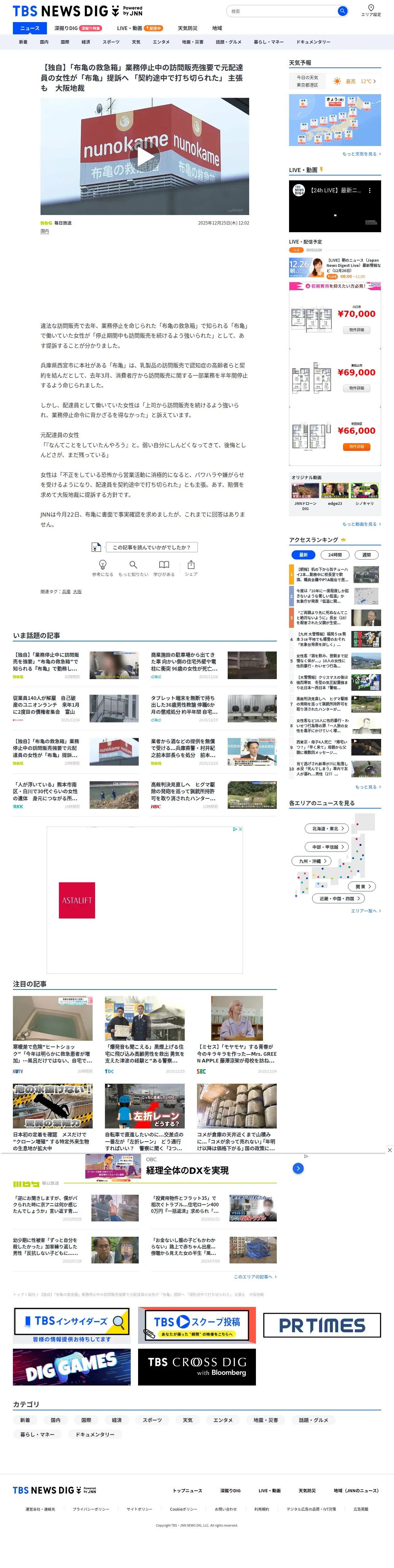This screenshot has width=394, height=1568.
Task: Expand 九州・沖縄 area news
Action: click(x=311, y=861)
